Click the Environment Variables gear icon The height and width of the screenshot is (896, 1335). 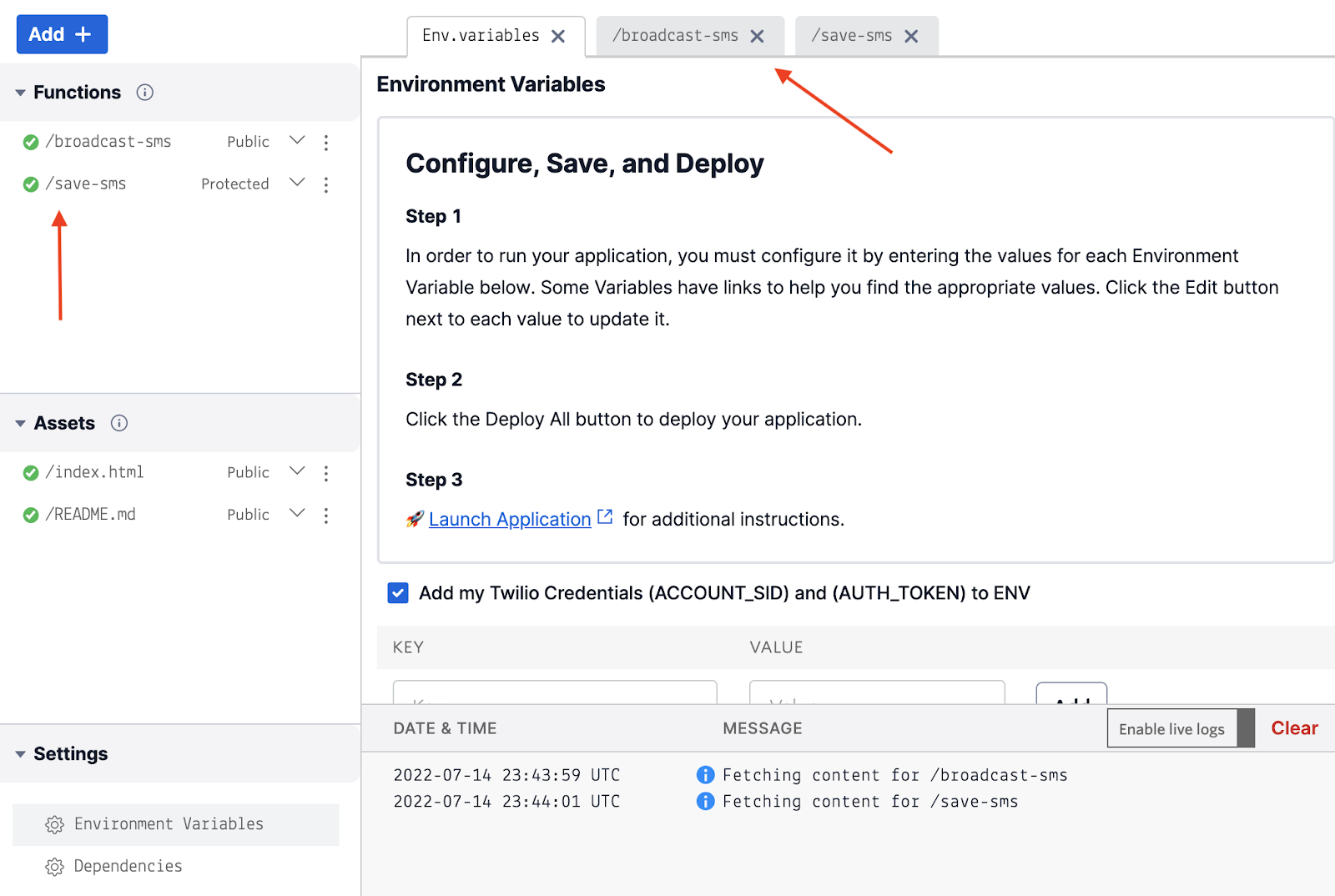point(54,825)
